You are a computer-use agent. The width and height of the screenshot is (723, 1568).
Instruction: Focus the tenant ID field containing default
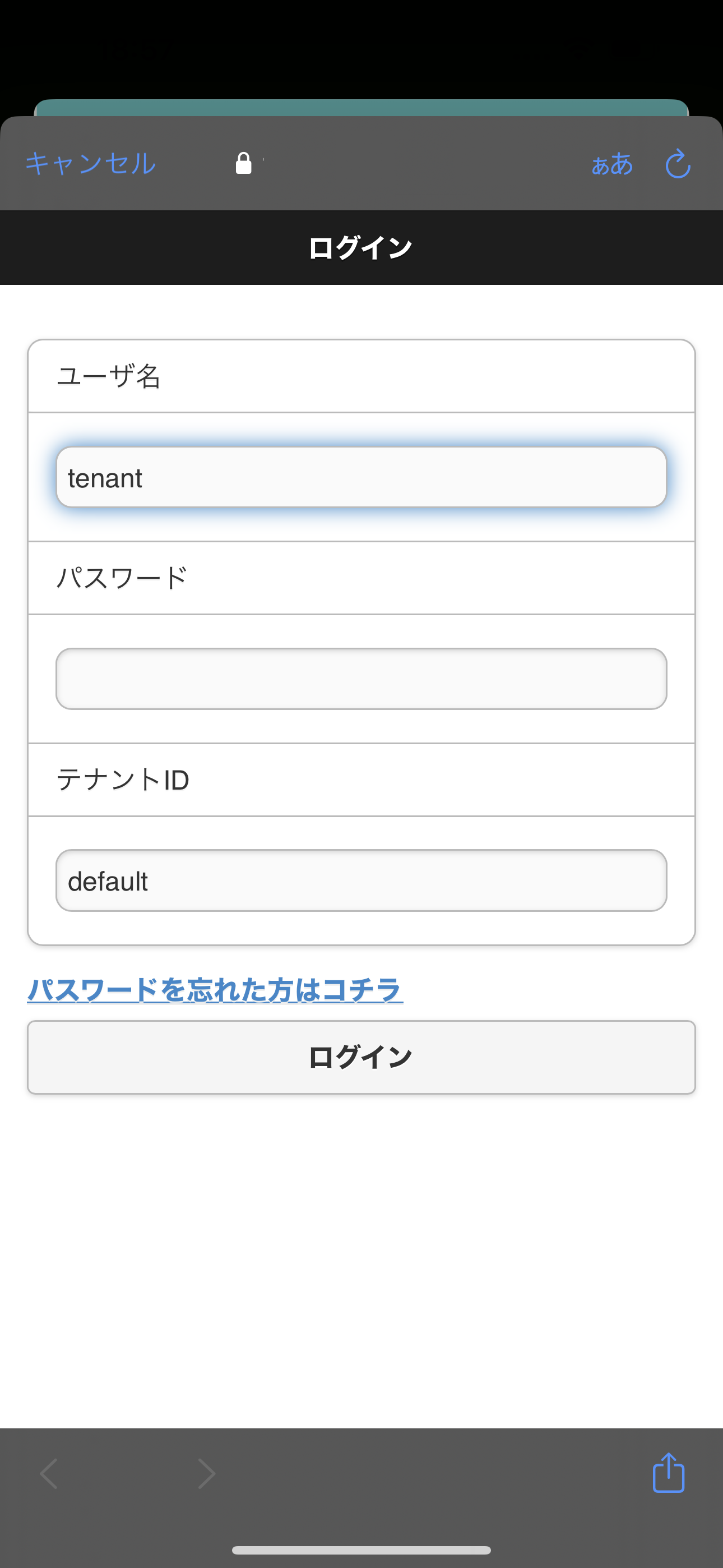tap(361, 880)
